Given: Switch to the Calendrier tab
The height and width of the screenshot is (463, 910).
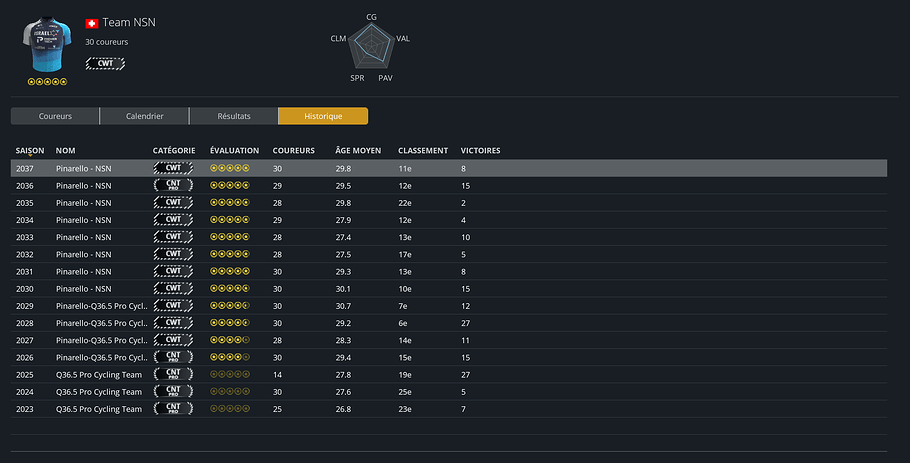Looking at the screenshot, I should [145, 116].
